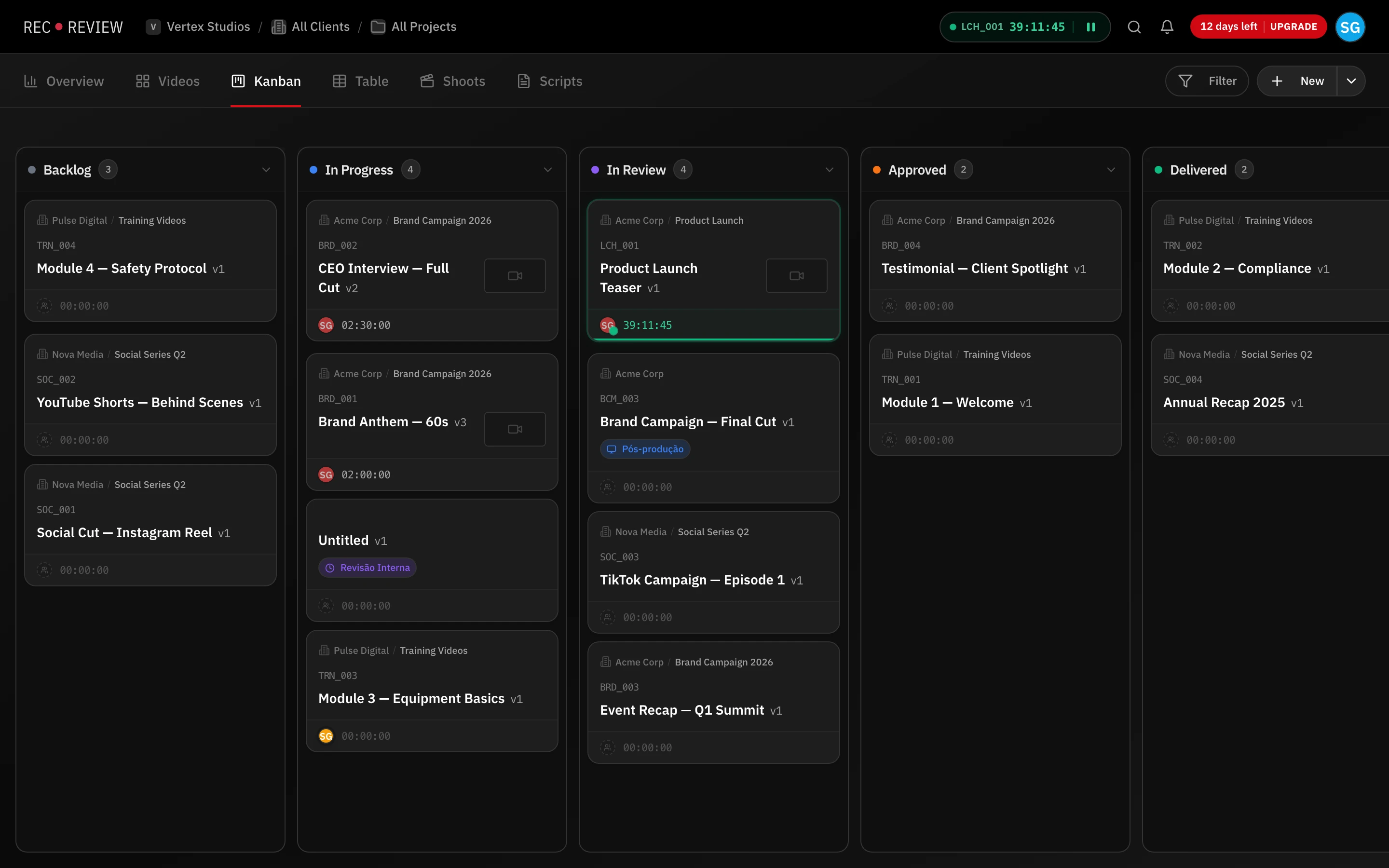The image size is (1389, 868).
Task: Open the SG user avatar menu
Action: coord(1349,27)
